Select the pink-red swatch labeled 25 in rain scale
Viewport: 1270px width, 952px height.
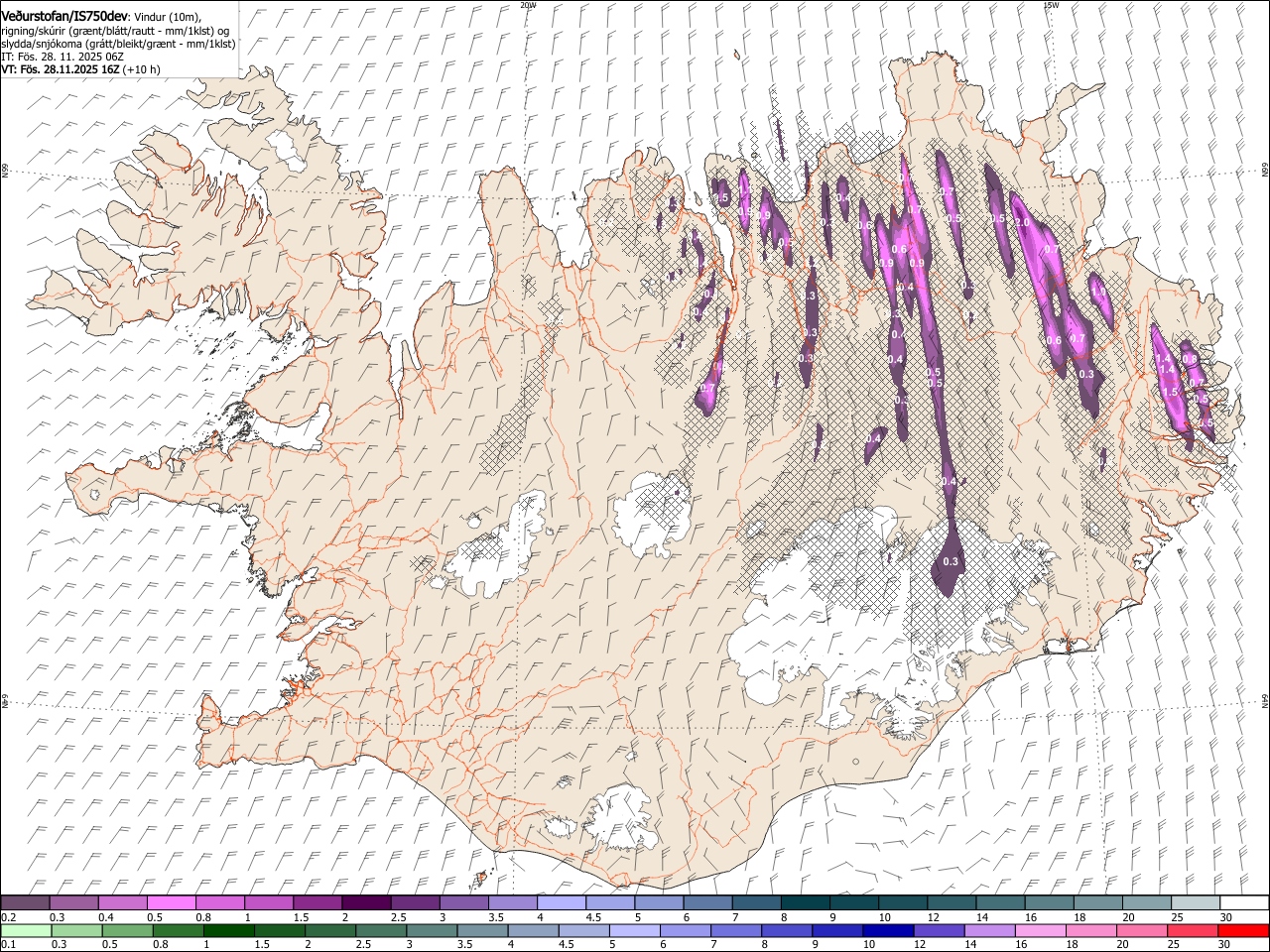tap(1191, 931)
